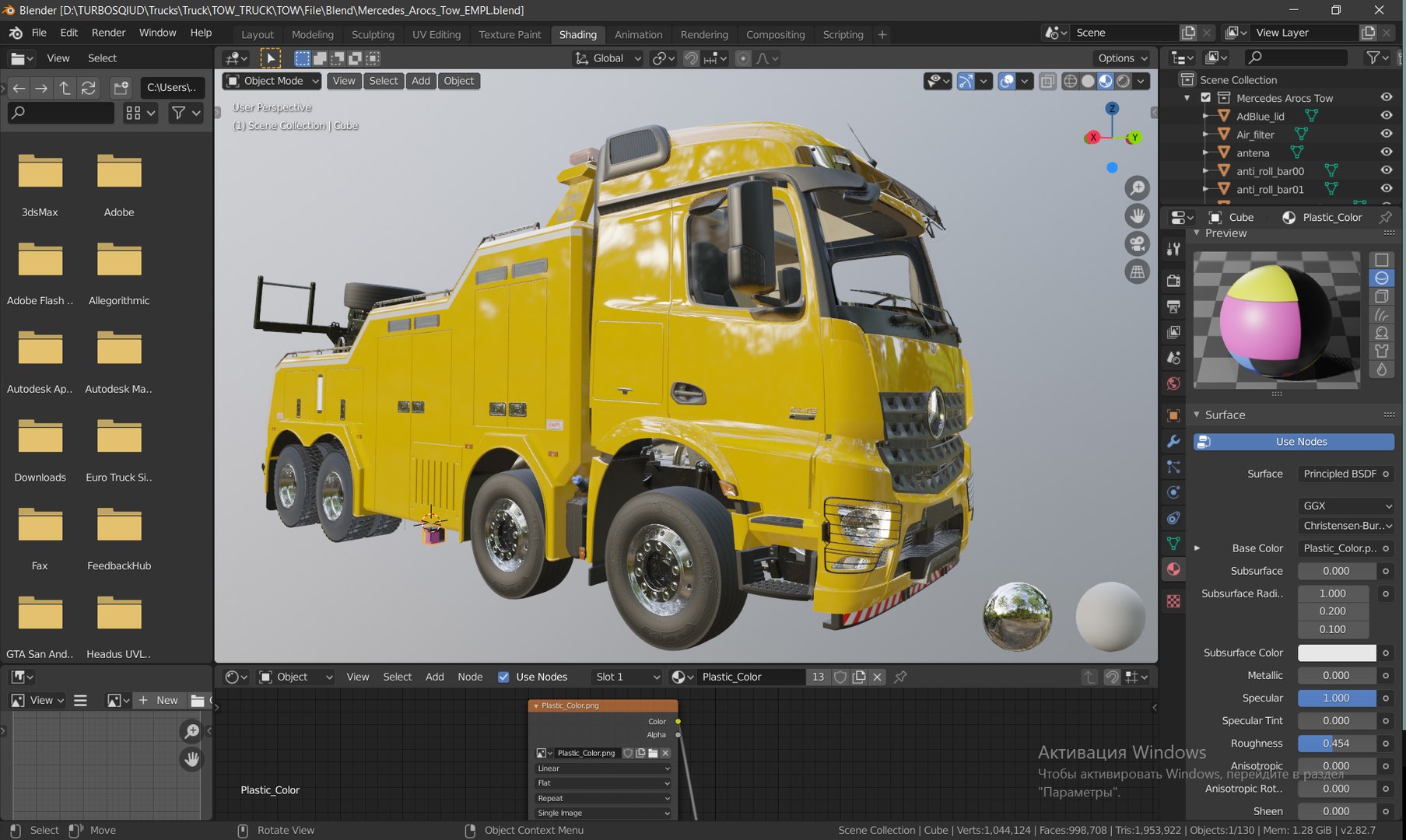Open the Object Mode dropdown
The height and width of the screenshot is (840, 1406).
272,81
